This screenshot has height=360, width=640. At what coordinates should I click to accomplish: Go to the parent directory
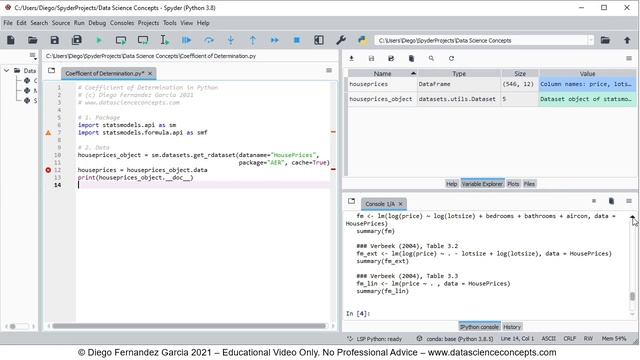627,40
